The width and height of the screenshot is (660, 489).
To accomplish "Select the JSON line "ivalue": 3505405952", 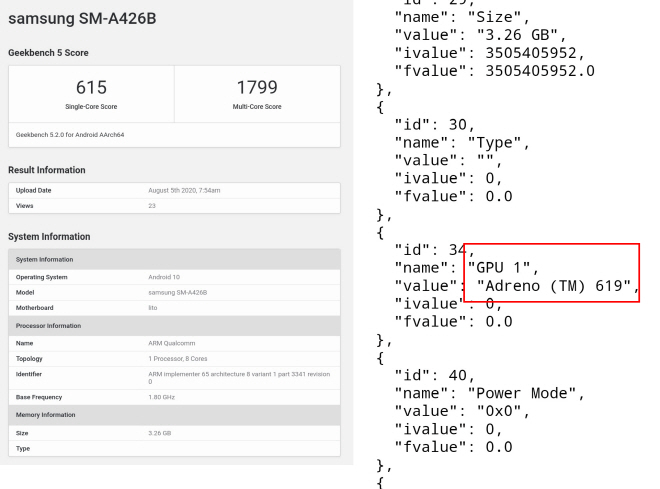I will (490, 53).
